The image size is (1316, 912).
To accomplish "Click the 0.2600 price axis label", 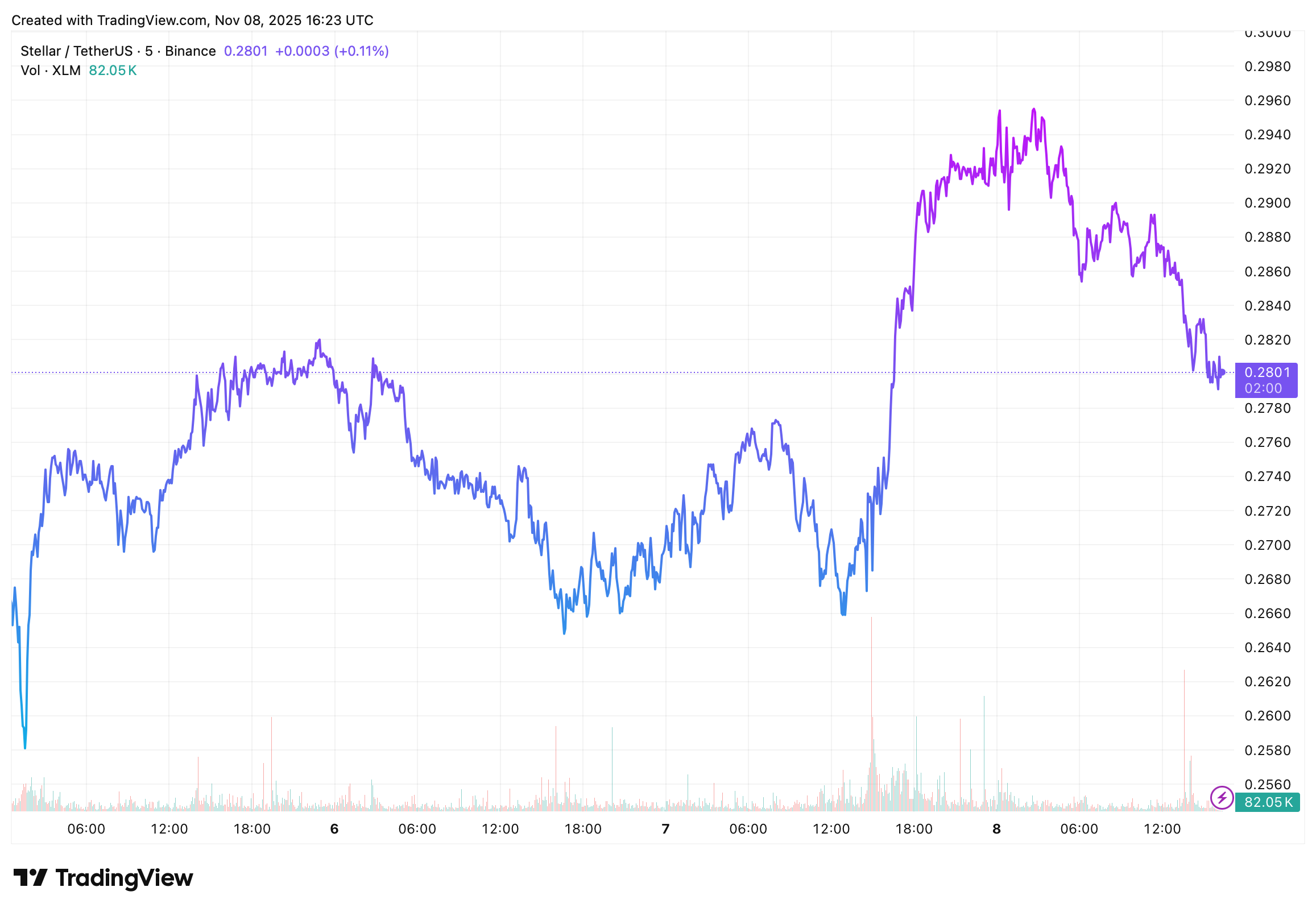I will click(1267, 715).
